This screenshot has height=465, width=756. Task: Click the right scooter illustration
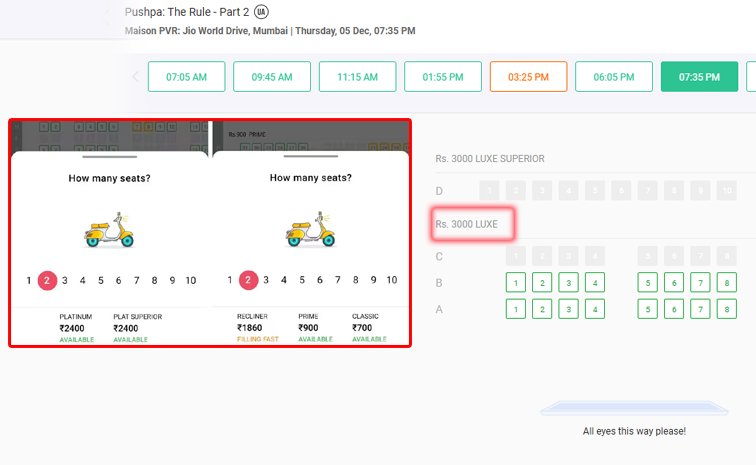tap(310, 229)
